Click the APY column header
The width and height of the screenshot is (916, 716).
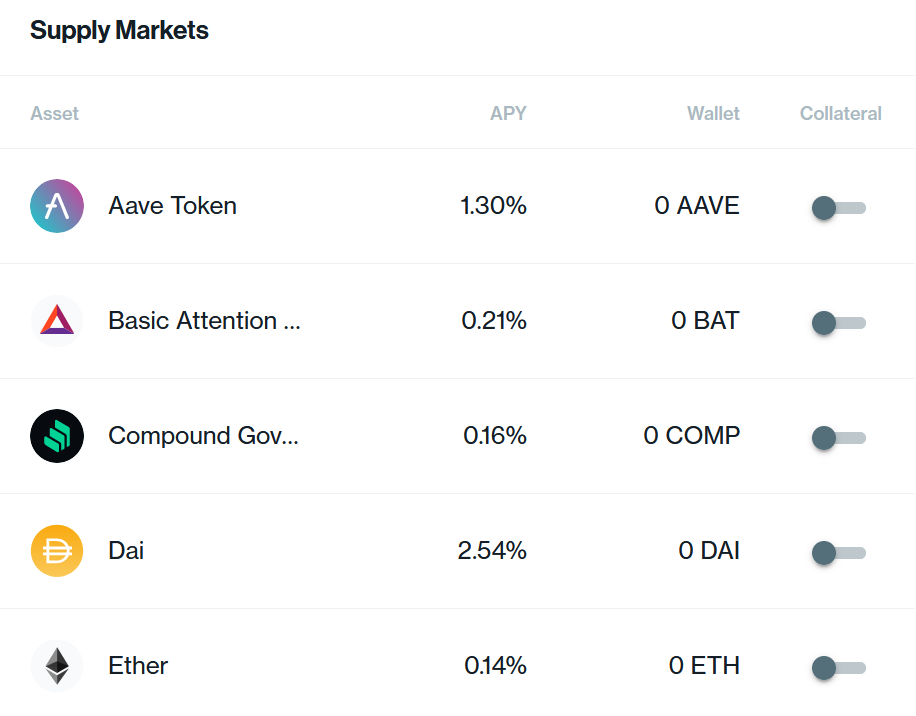coord(508,114)
